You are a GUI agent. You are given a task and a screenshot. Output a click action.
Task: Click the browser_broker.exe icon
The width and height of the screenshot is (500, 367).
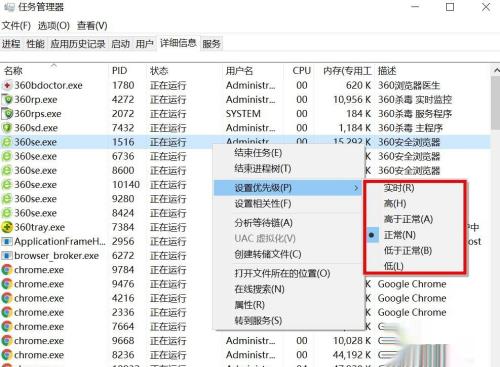7,256
